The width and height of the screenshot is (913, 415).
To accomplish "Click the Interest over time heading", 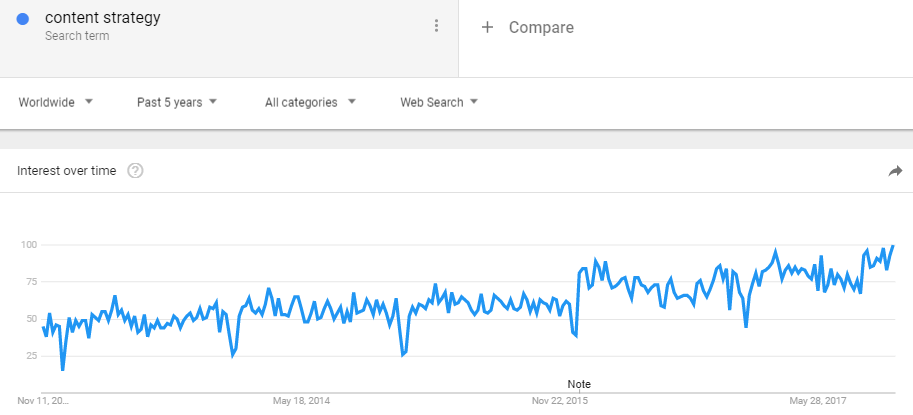I will pos(66,171).
